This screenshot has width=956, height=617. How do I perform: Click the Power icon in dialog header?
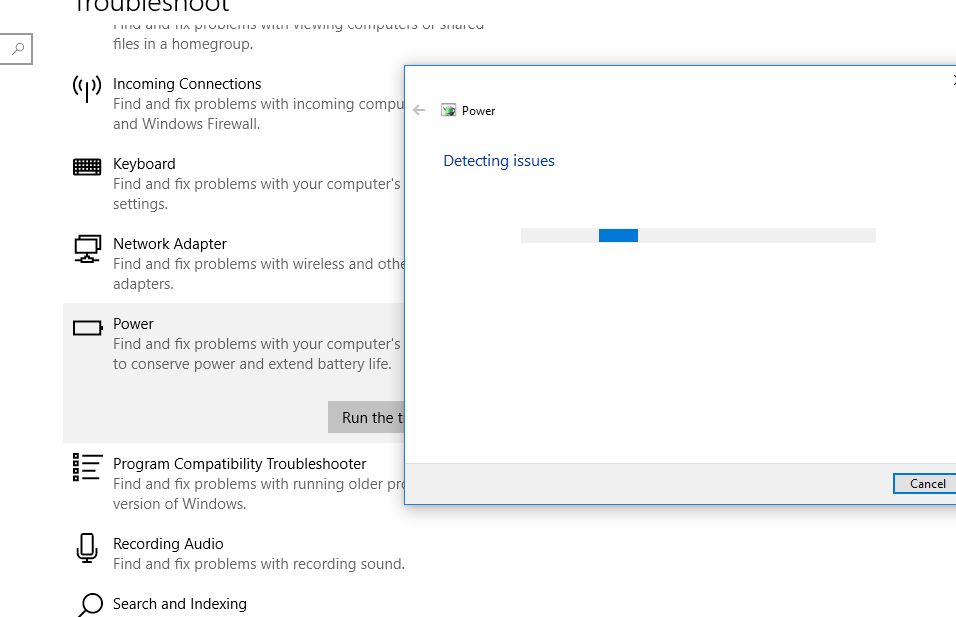(x=449, y=111)
